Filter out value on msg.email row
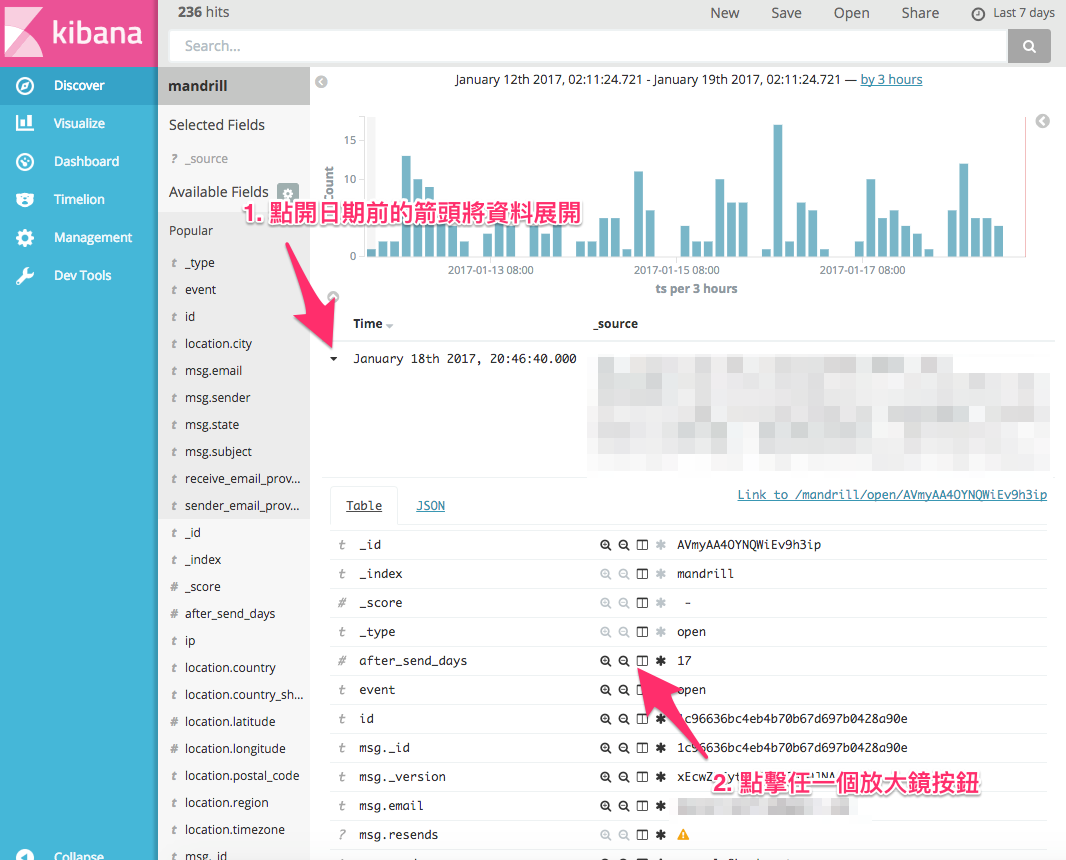Image resolution: width=1066 pixels, height=860 pixels. pos(623,806)
